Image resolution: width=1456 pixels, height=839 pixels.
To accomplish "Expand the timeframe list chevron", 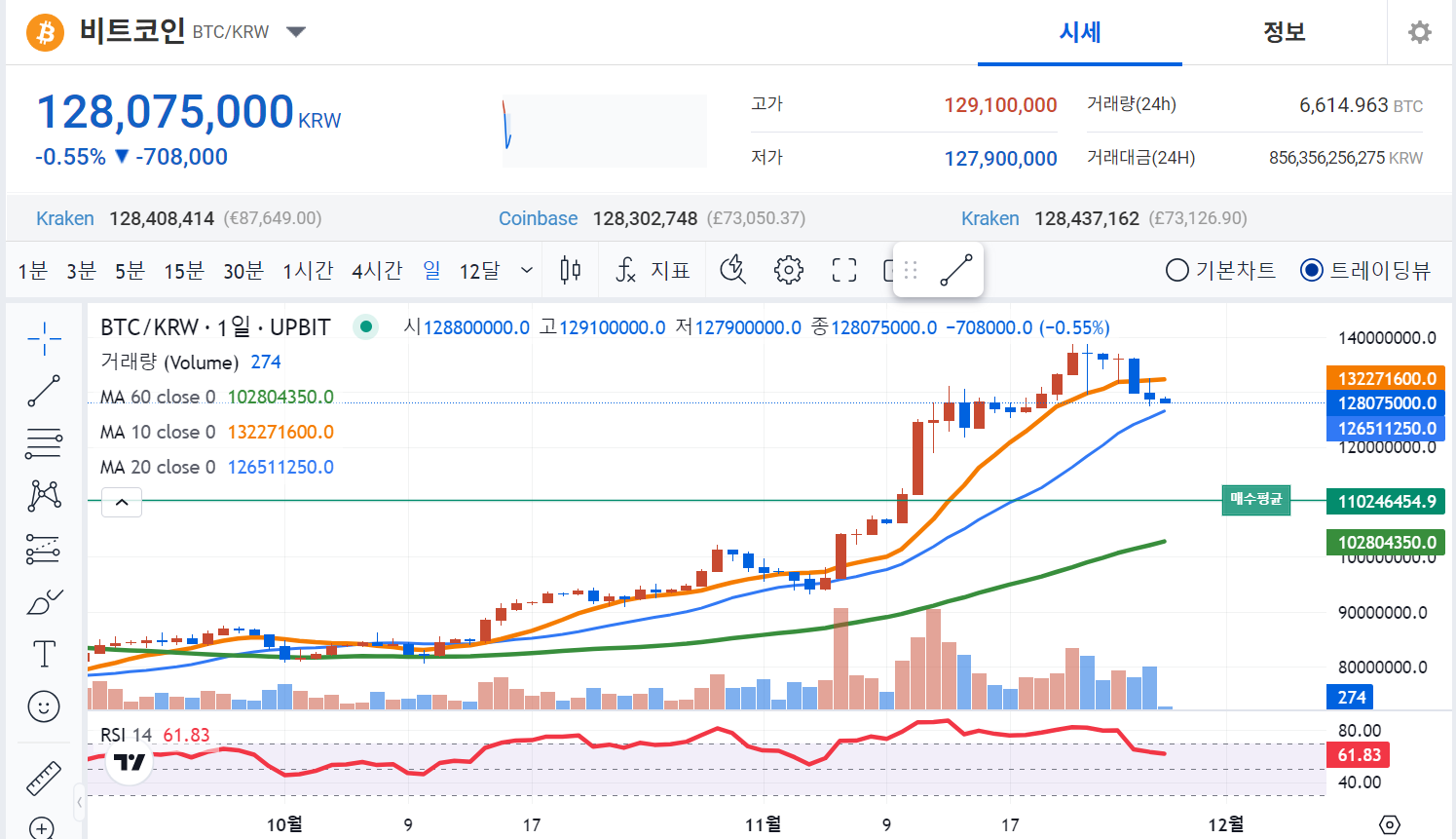I will [x=527, y=270].
